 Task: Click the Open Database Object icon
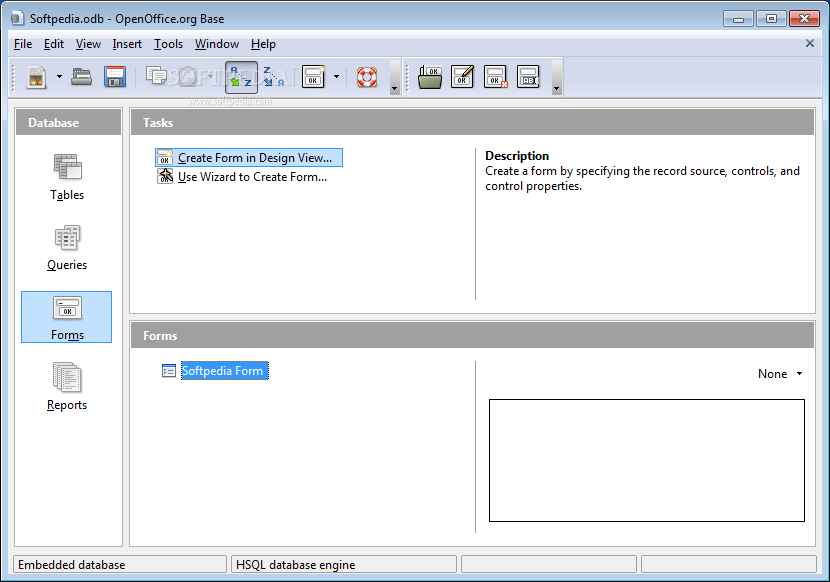[x=430, y=77]
